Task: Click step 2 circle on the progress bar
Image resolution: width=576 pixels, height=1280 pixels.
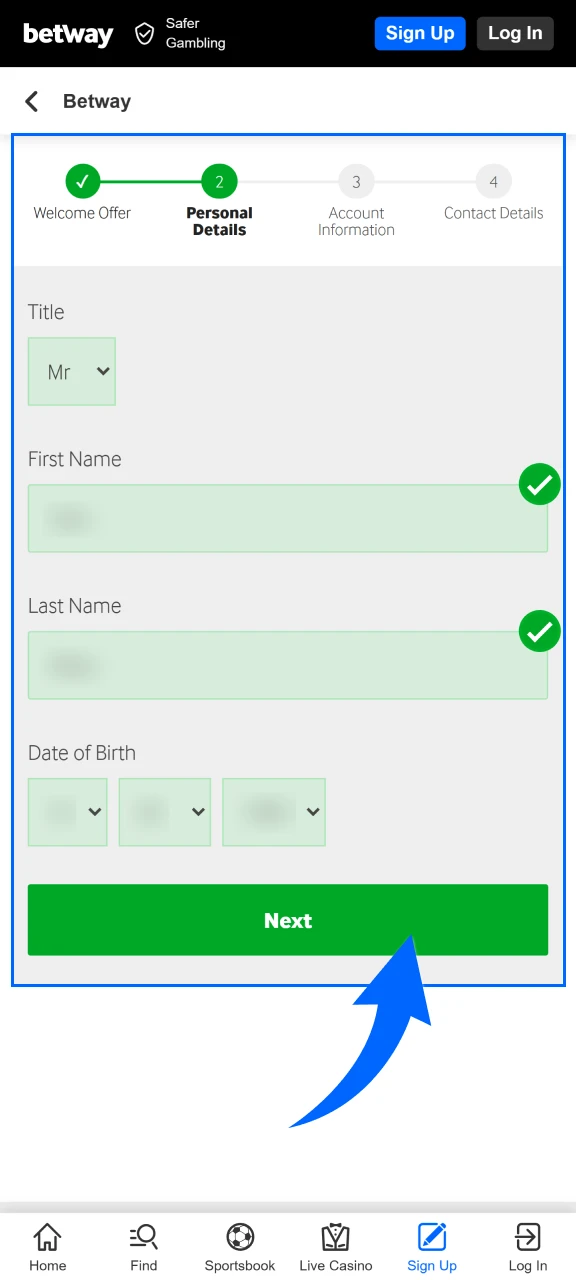Action: pos(219,181)
